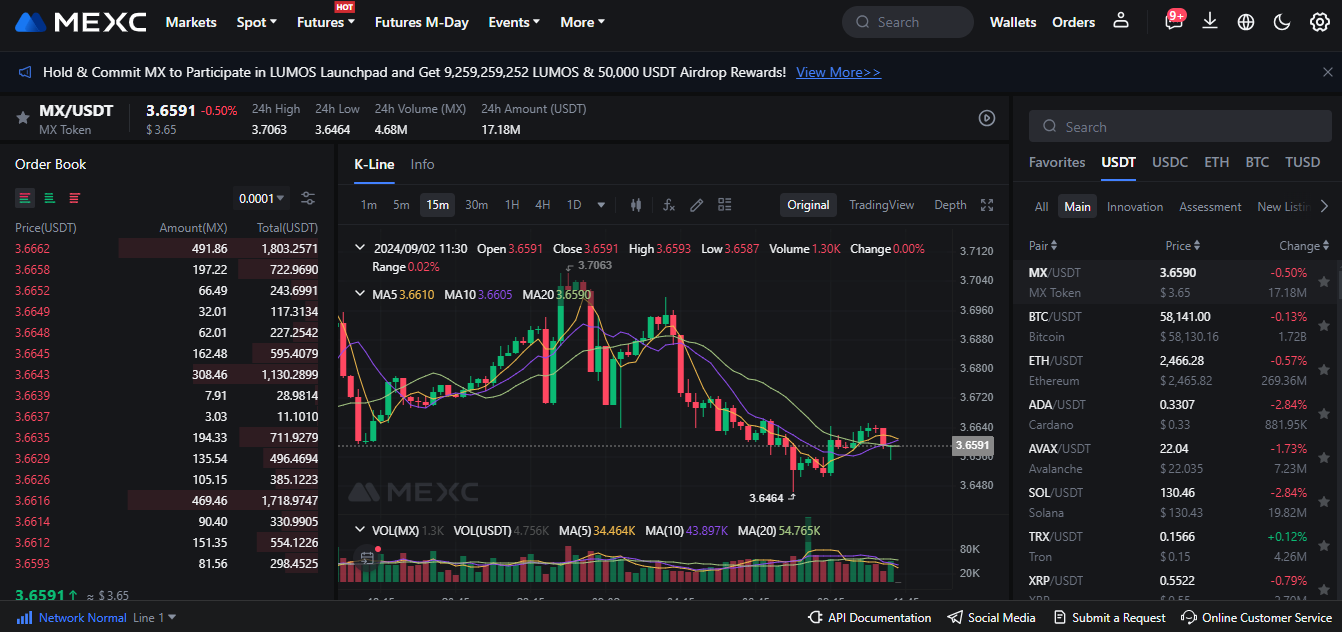Image resolution: width=1342 pixels, height=632 pixels.
Task: Click the top navigation Search field
Action: (x=908, y=22)
